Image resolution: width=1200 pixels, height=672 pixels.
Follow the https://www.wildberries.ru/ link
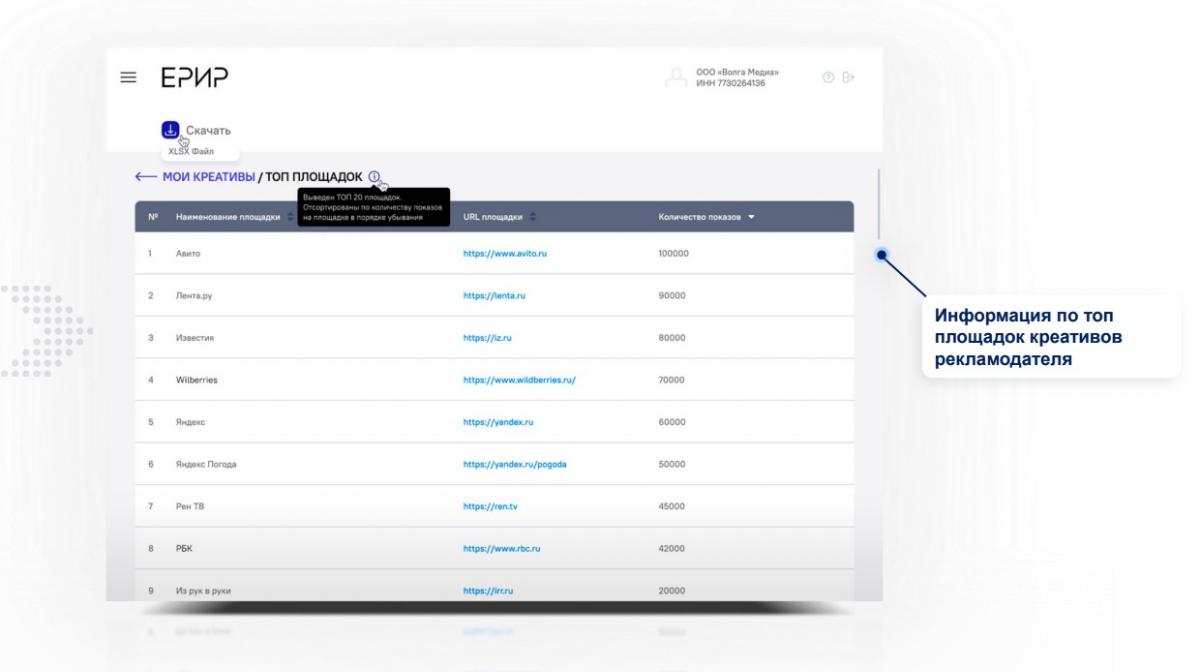(519, 380)
